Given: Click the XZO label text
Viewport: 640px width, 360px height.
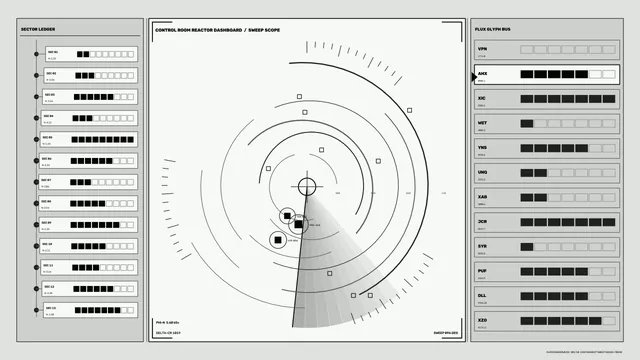Looking at the screenshot, I should [x=482, y=320].
